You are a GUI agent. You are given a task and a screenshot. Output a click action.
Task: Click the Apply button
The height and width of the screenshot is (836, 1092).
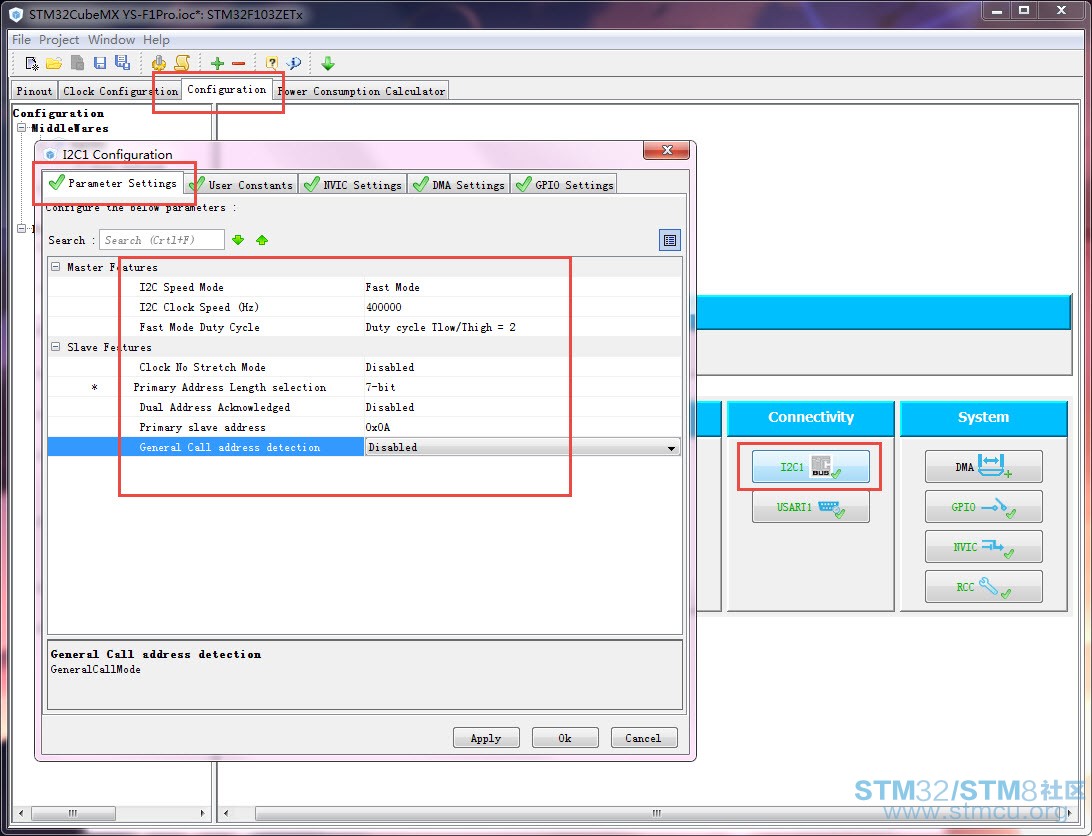486,738
